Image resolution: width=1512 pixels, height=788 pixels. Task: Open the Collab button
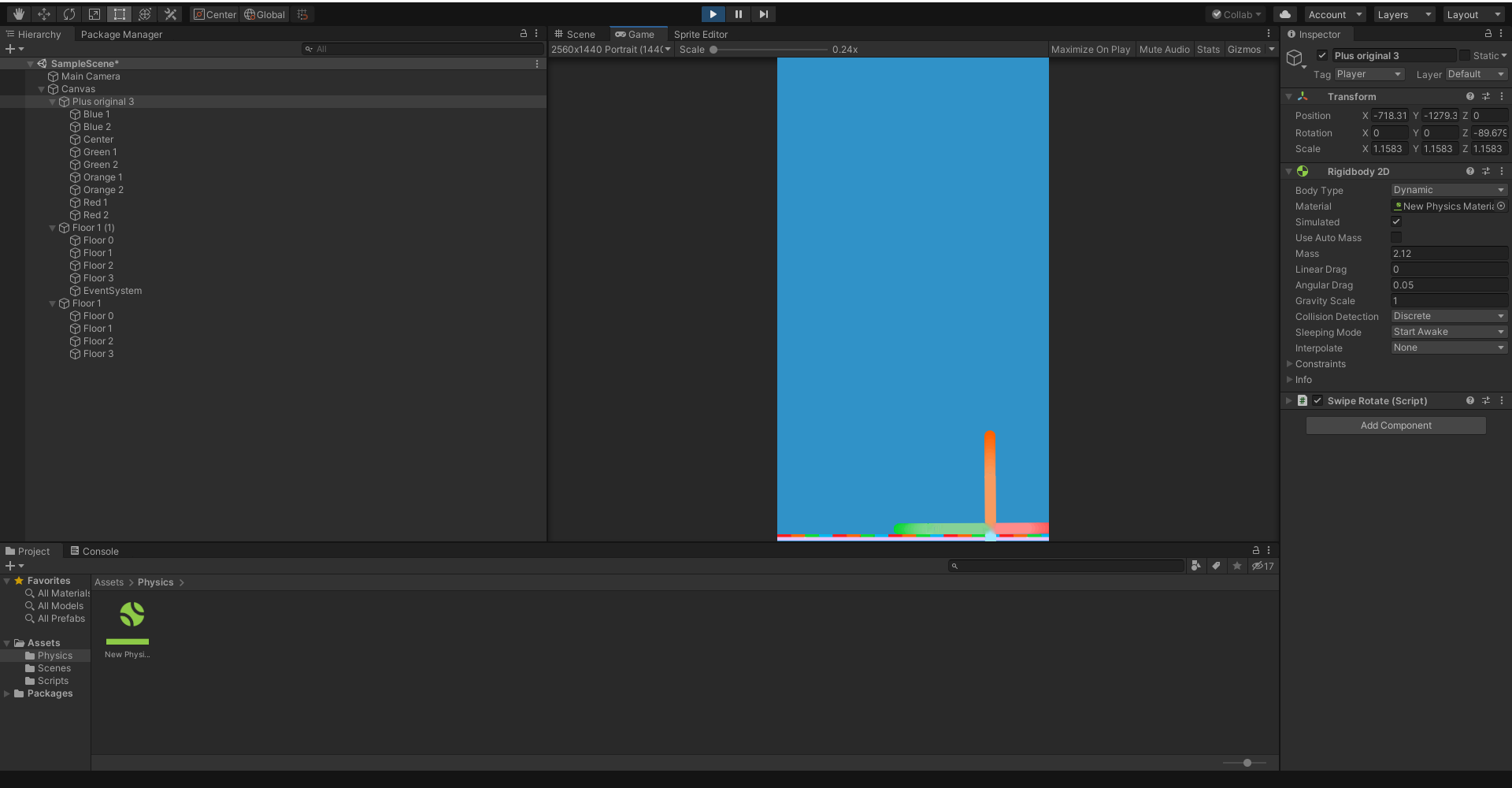(x=1236, y=14)
